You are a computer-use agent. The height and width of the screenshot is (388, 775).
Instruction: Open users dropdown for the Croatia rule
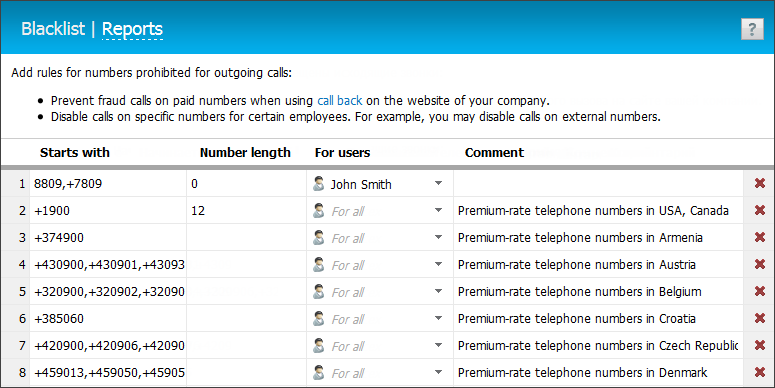click(x=438, y=318)
